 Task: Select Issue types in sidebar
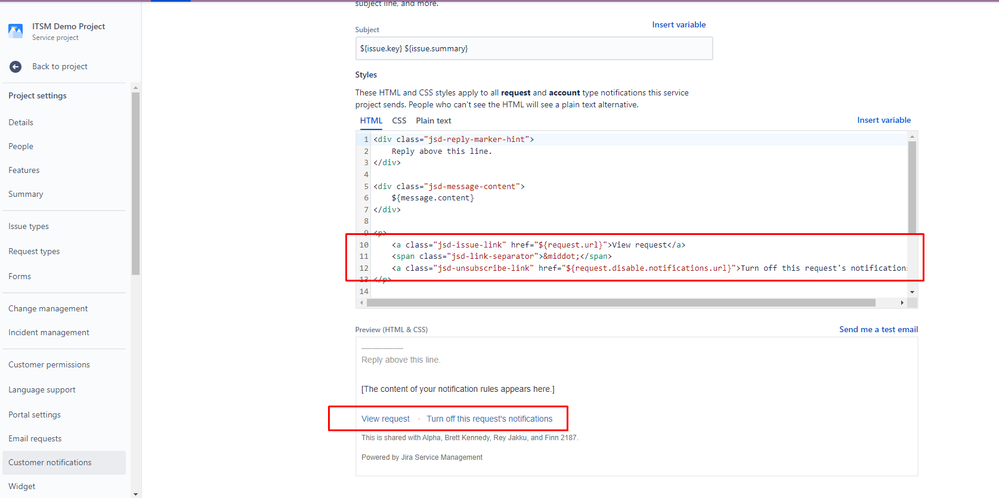coord(29,226)
